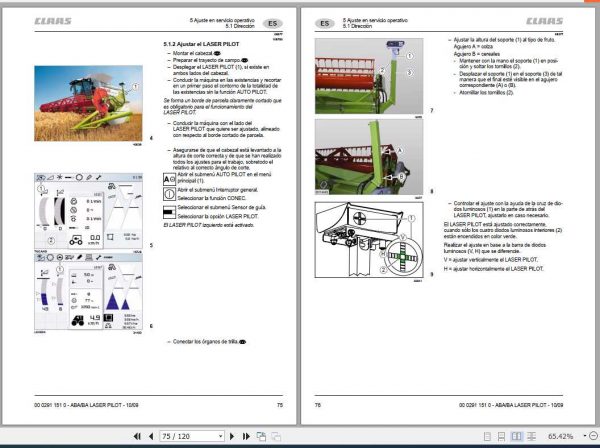Click the page number 76 in the footer
The width and height of the screenshot is (600, 448).
pyautogui.click(x=318, y=405)
